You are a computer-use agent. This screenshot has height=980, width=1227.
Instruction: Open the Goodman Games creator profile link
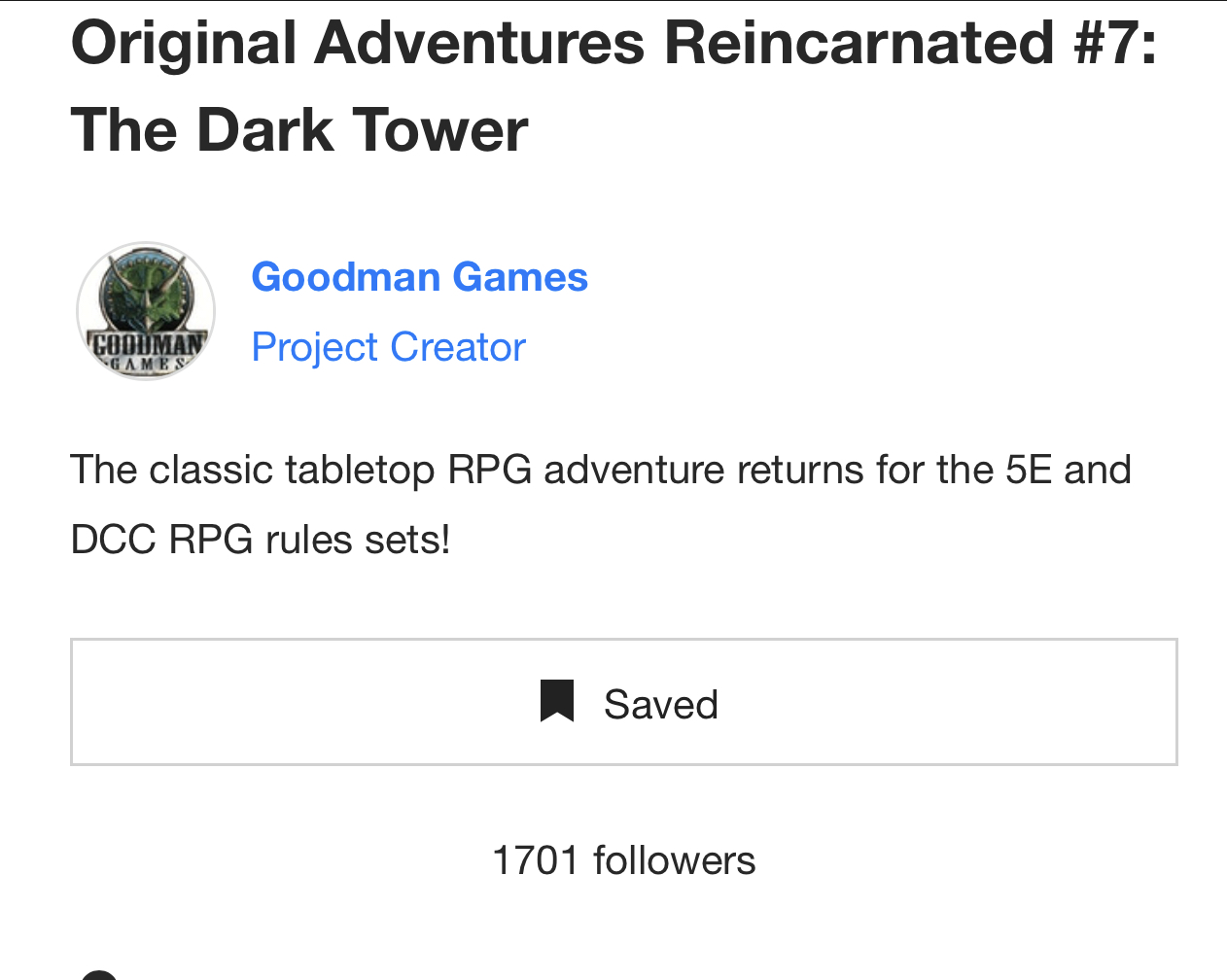[x=420, y=277]
